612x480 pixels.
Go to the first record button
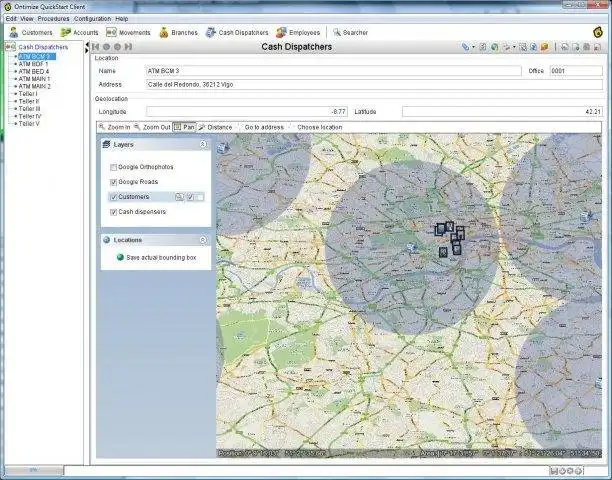[x=96, y=47]
